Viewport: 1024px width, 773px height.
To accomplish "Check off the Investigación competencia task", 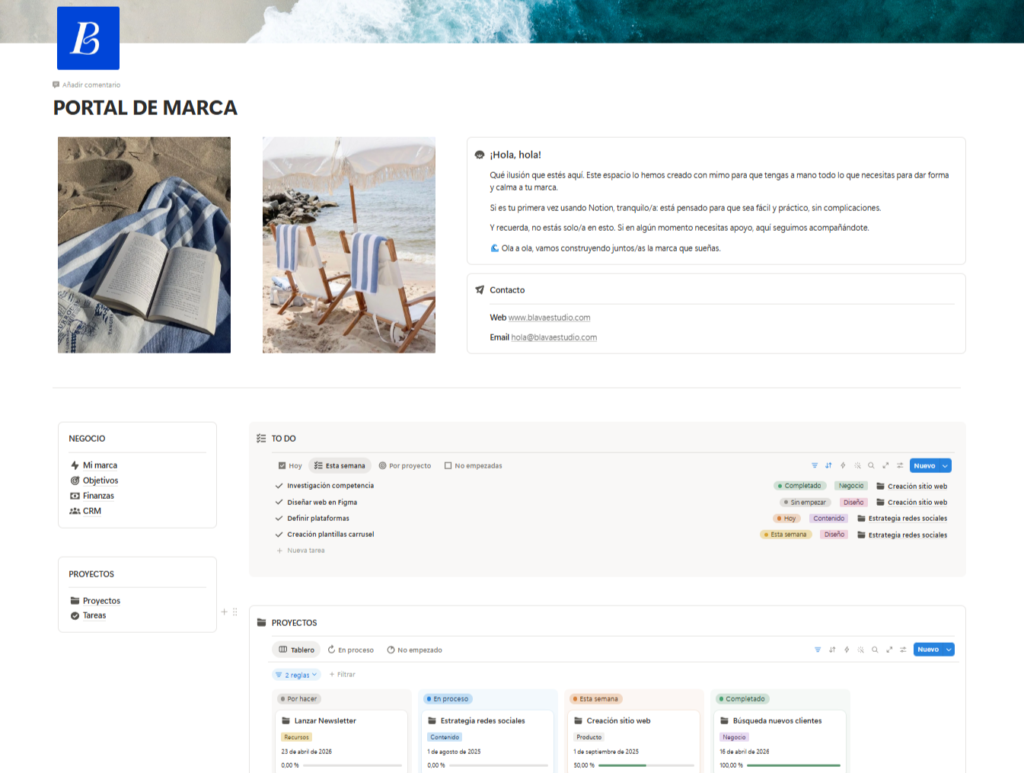I will (x=279, y=486).
